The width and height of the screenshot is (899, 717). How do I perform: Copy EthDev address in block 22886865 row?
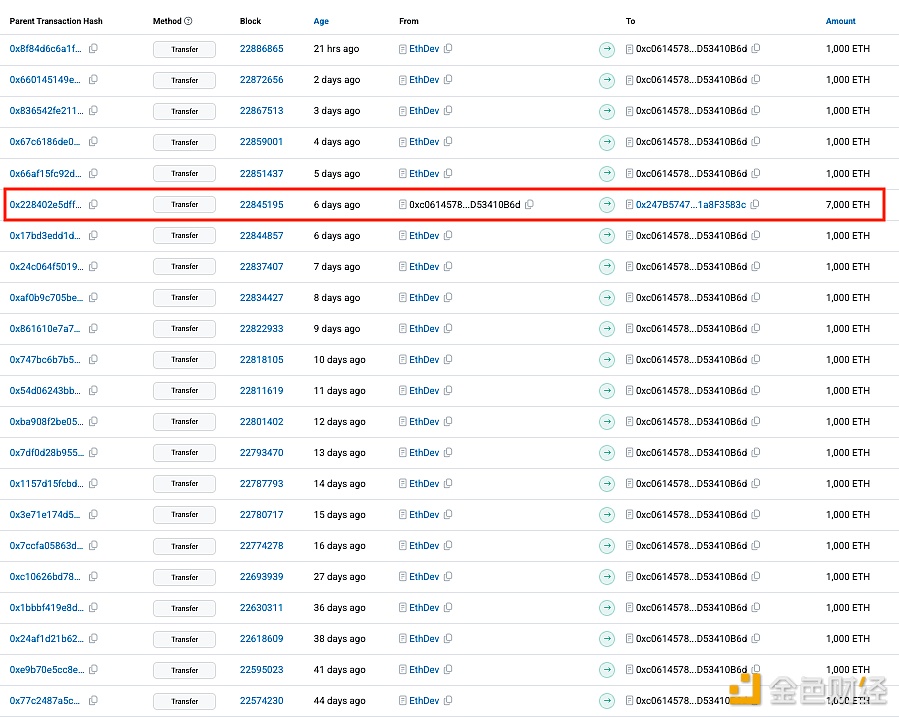(448, 49)
